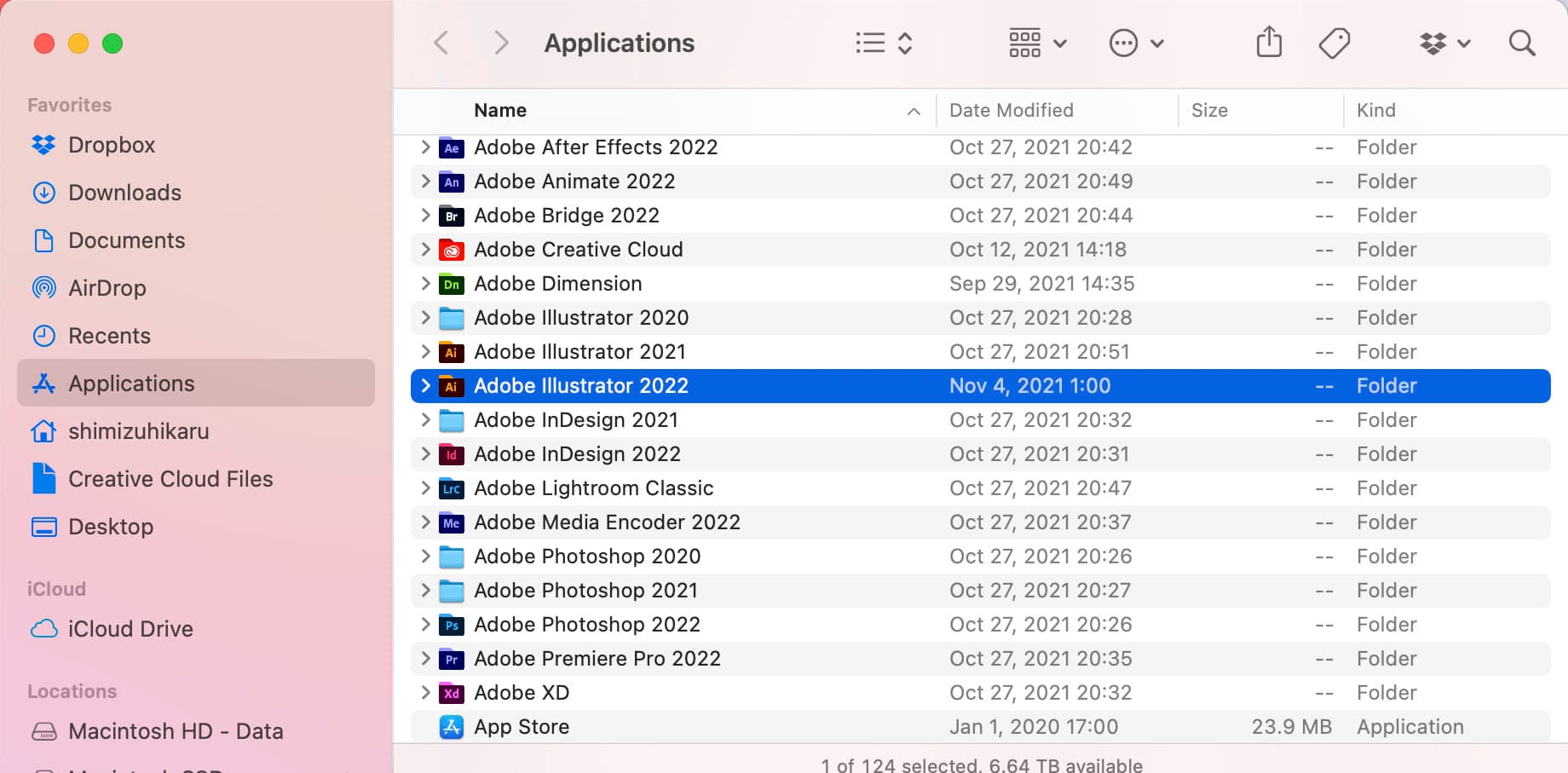Click the App Store icon
This screenshot has width=1568, height=773.
452,727
